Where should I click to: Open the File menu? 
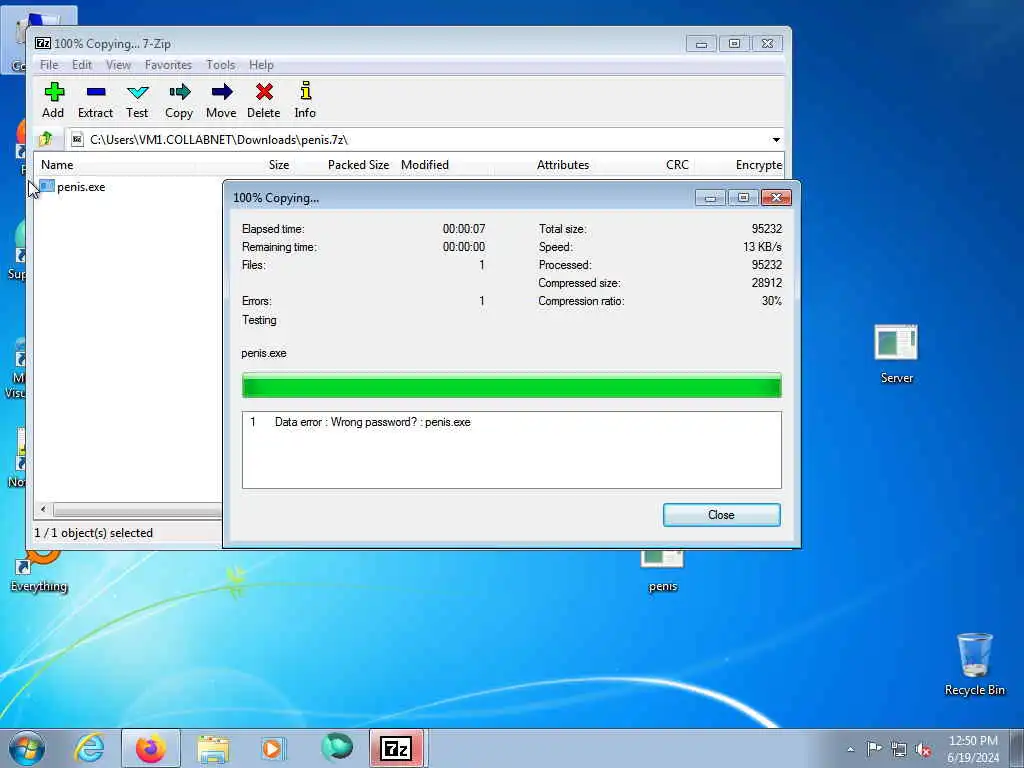point(49,65)
